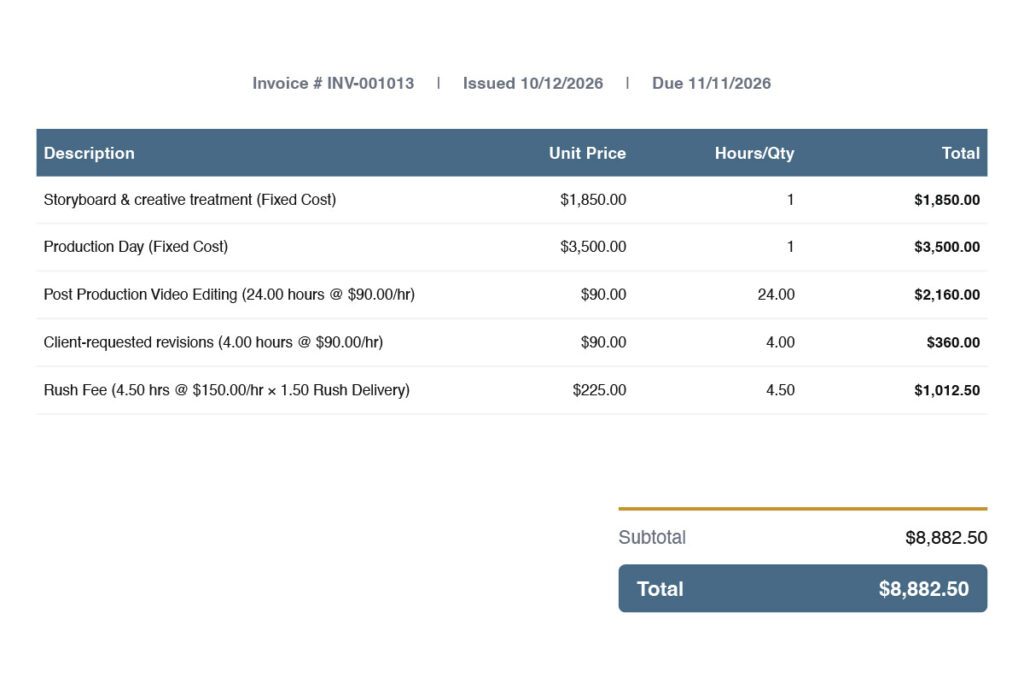Click the $3,500.00 unit price cell
Screen dimensions: 1024x683
coord(593,247)
